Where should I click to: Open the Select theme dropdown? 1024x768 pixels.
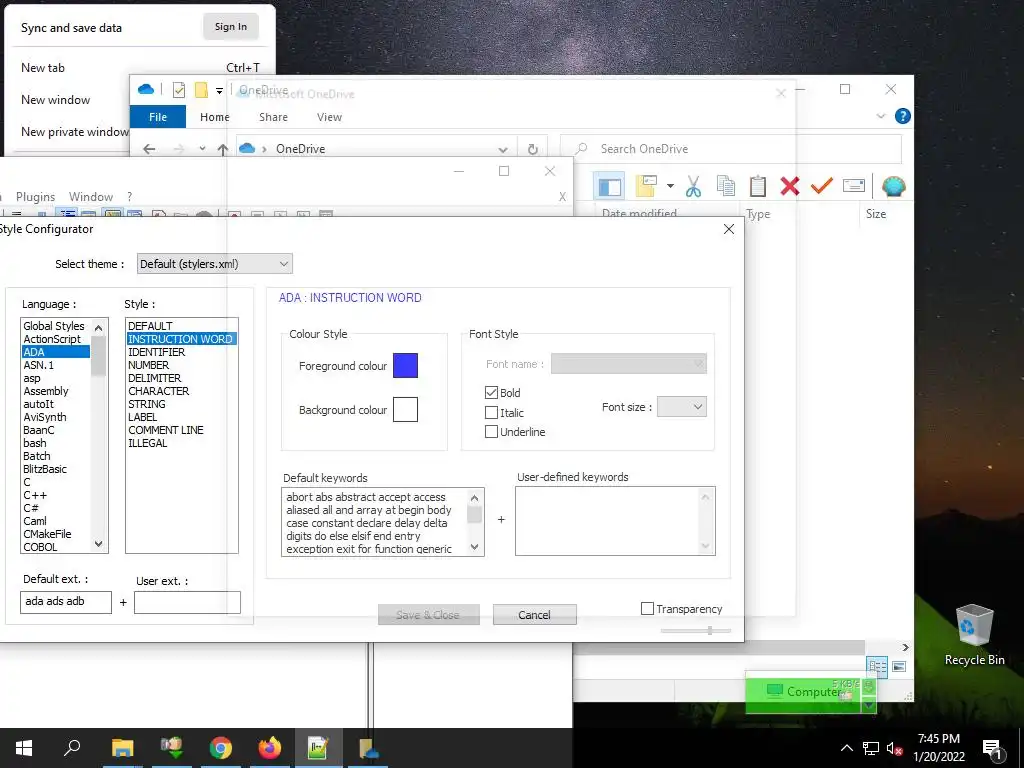[x=215, y=264]
